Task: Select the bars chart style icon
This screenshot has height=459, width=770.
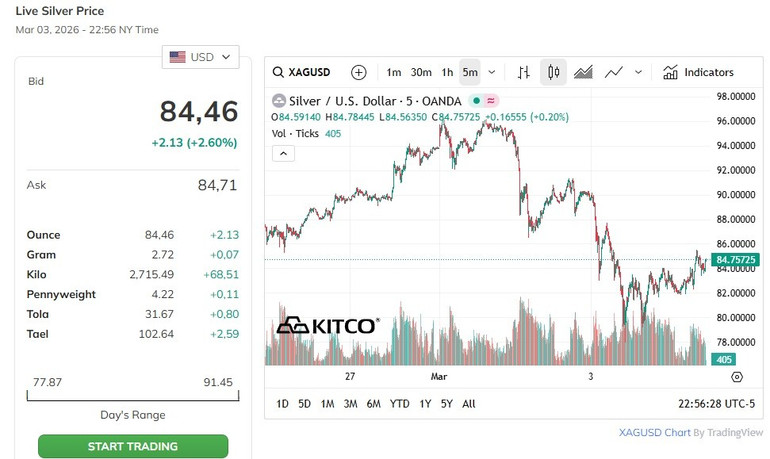Action: (524, 72)
